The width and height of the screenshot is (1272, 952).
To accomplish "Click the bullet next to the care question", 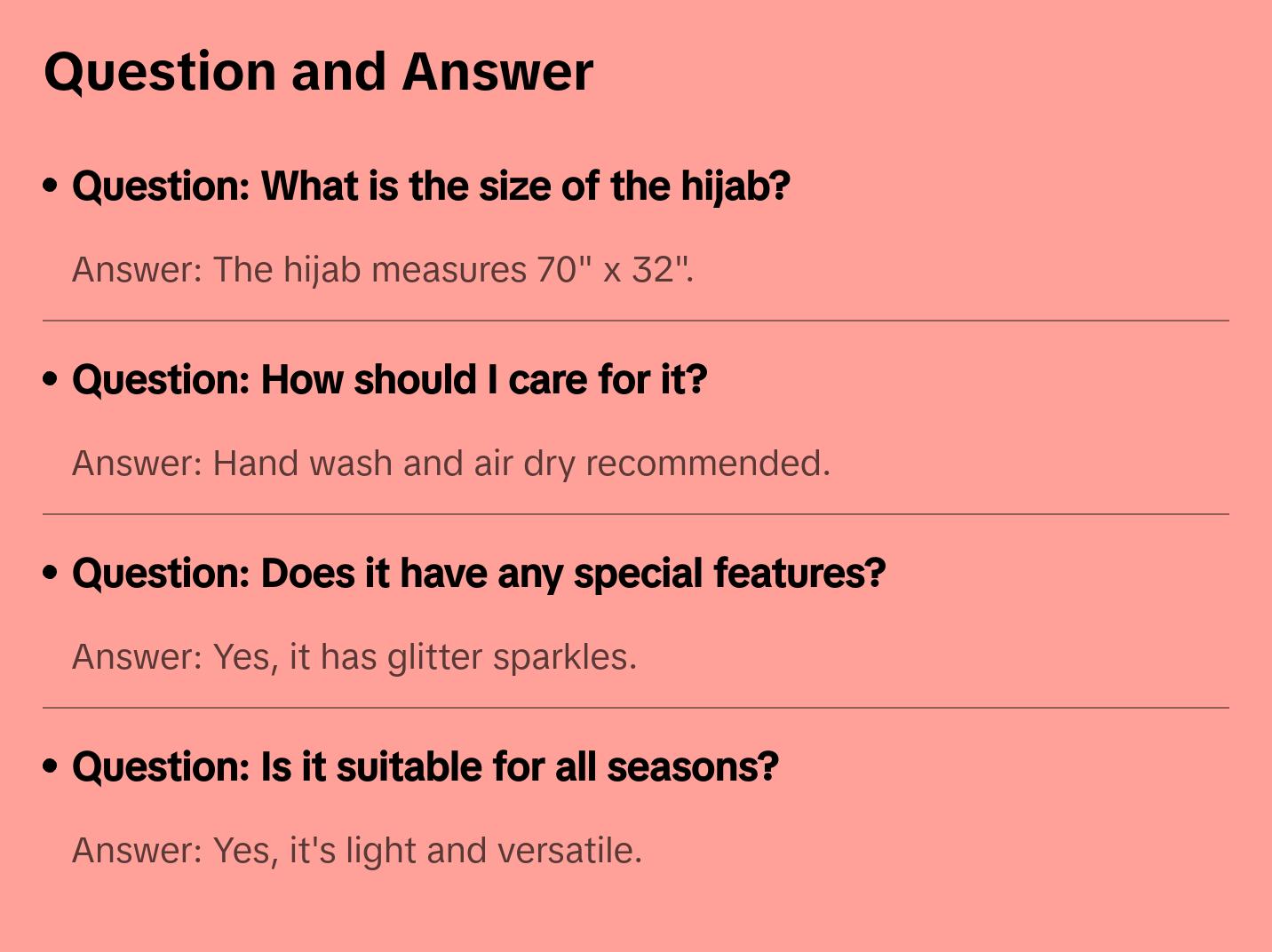I will [51, 379].
